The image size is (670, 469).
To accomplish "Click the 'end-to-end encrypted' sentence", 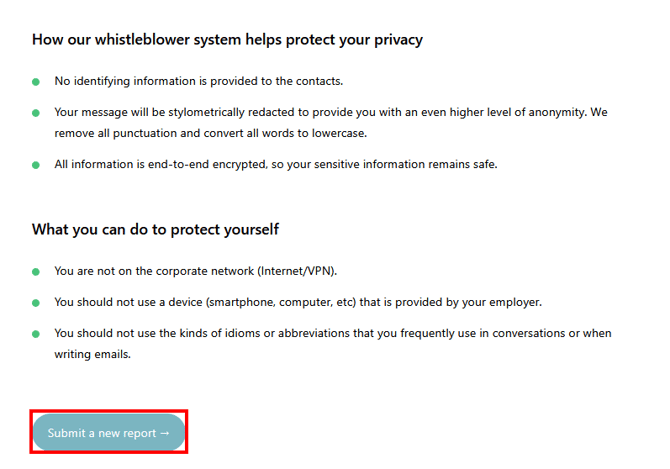I will pyautogui.click(x=275, y=165).
